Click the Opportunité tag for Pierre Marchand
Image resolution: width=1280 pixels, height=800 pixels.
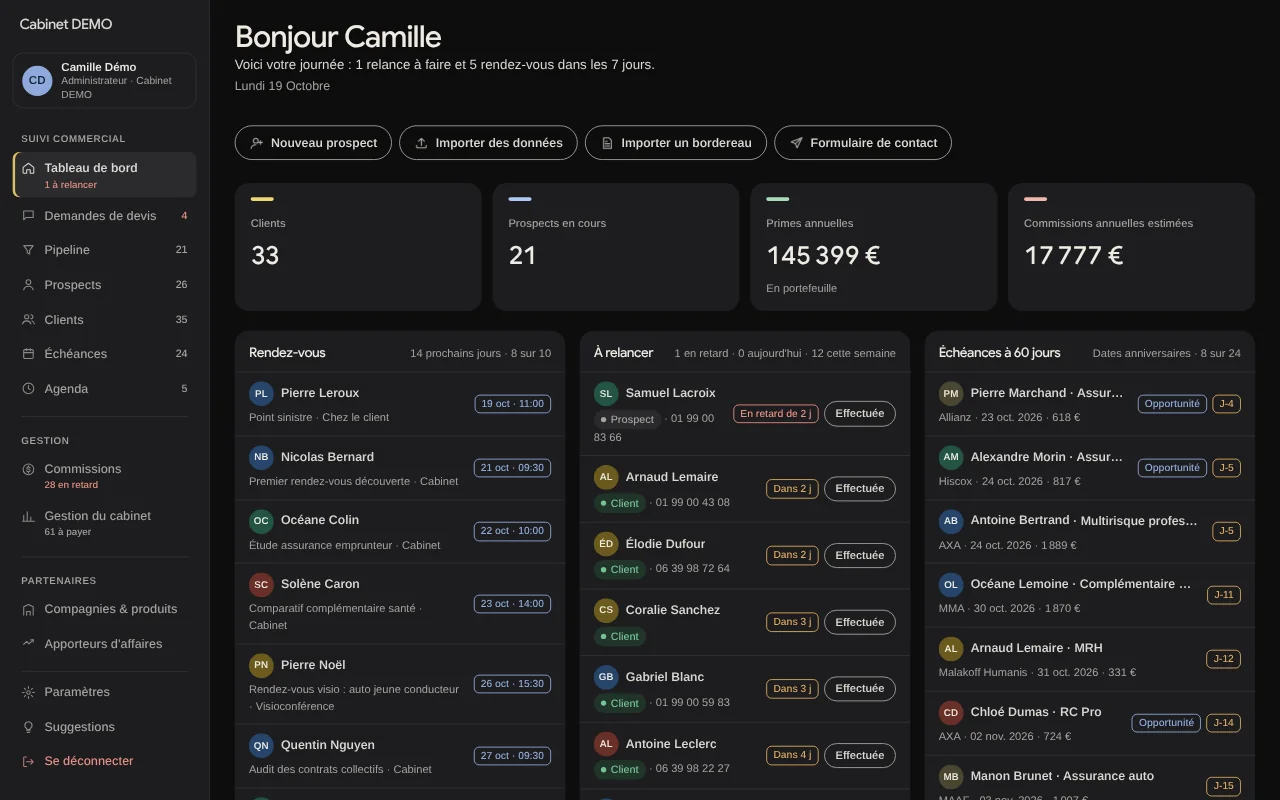coord(1172,404)
